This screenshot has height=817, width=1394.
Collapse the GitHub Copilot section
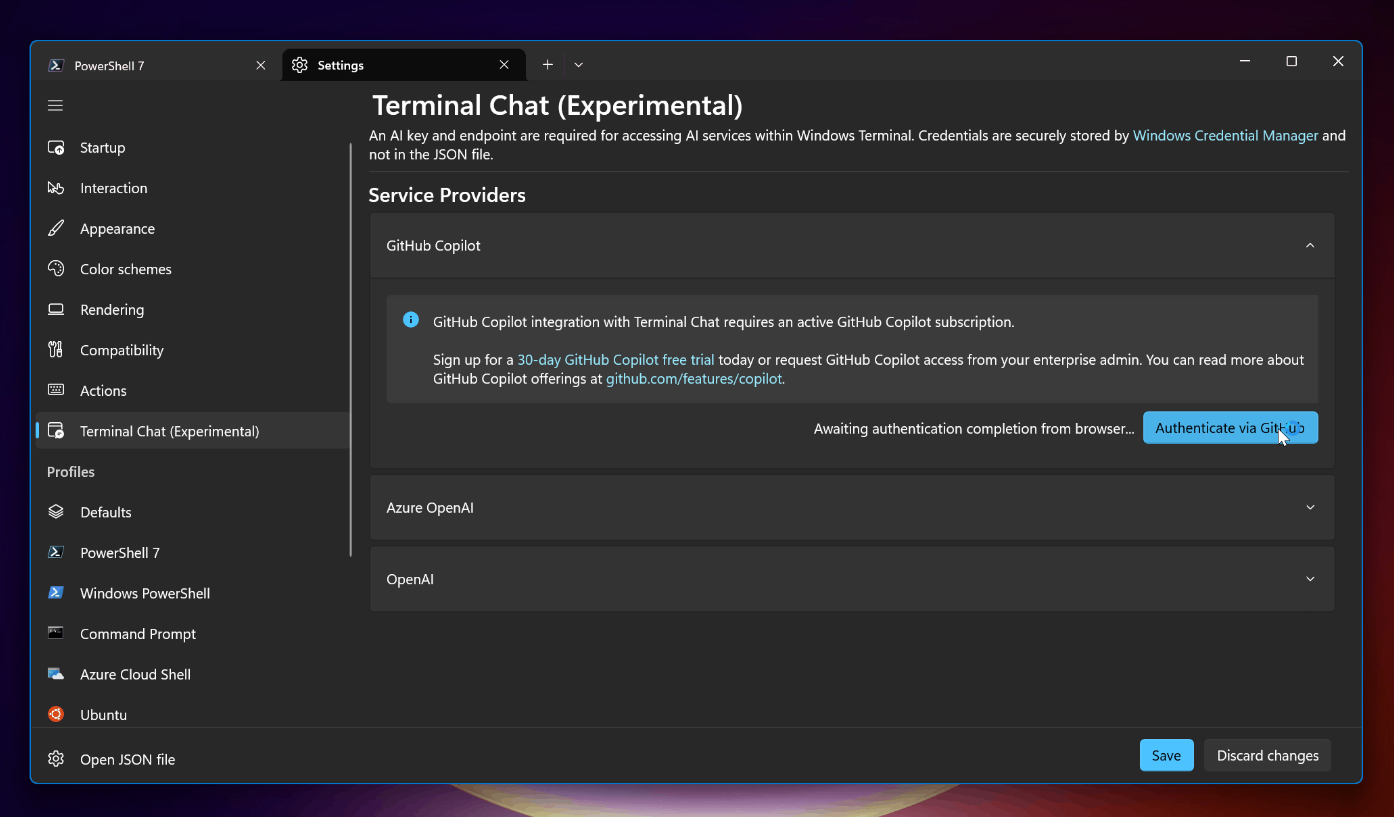(1310, 245)
